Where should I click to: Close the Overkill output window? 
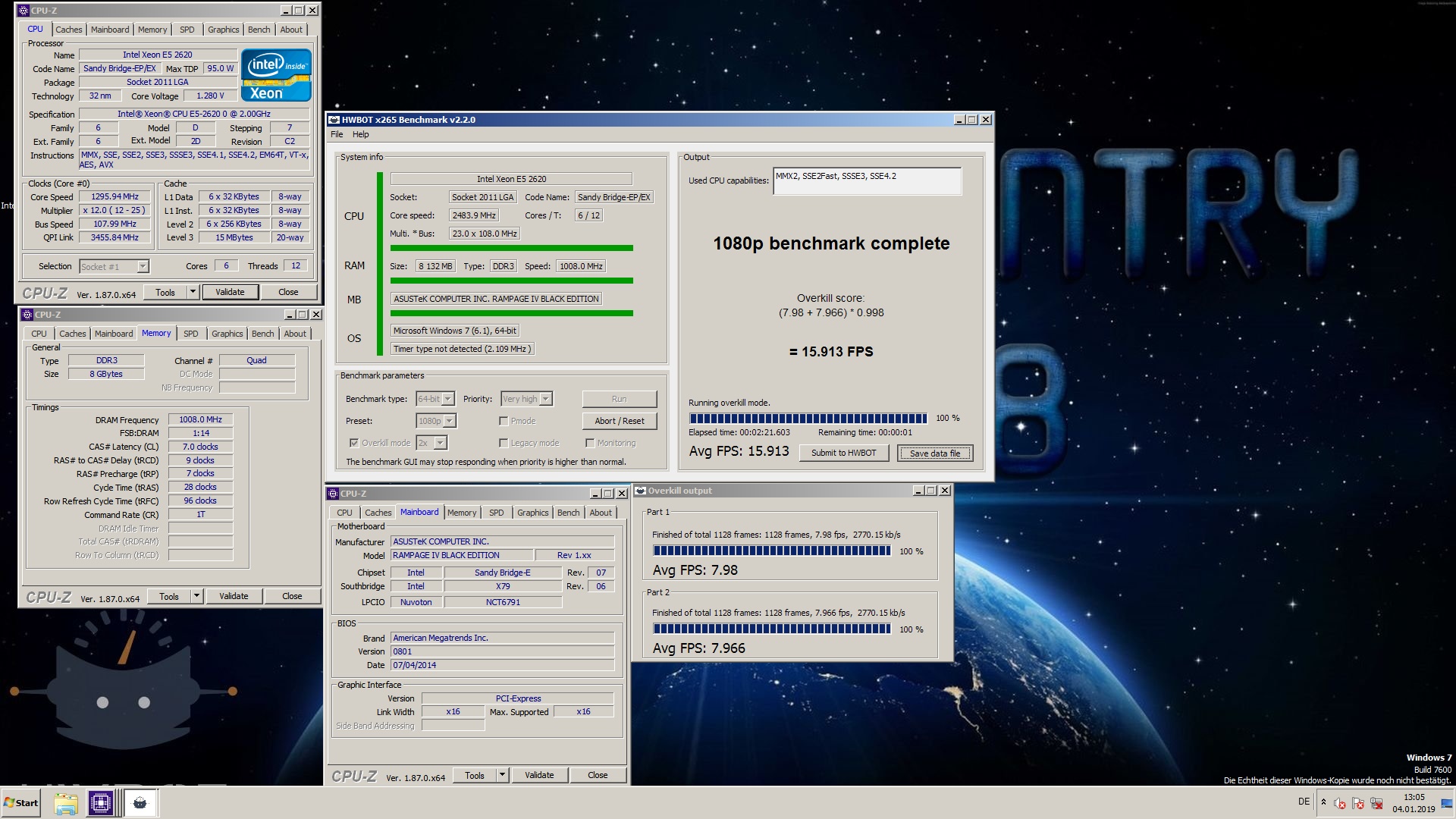tap(945, 491)
